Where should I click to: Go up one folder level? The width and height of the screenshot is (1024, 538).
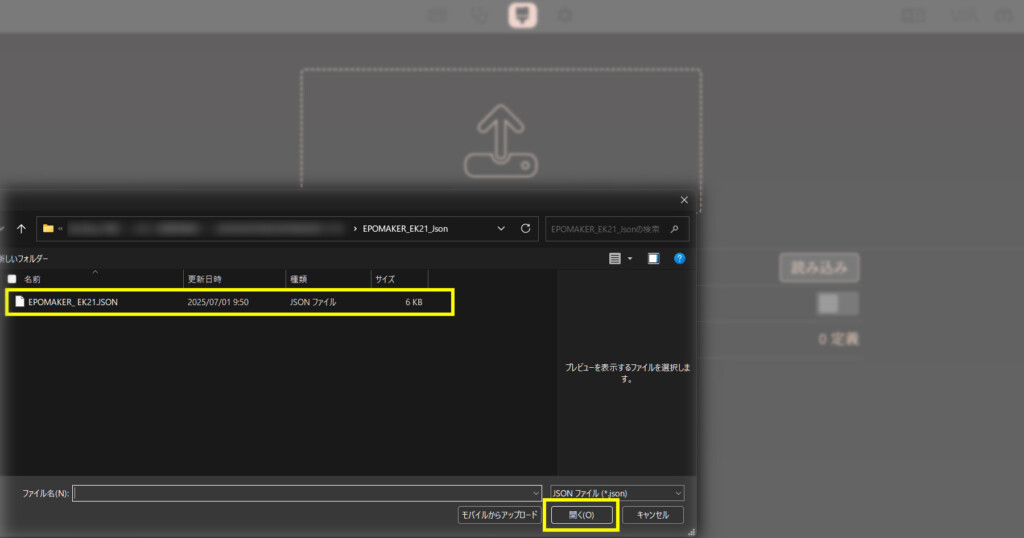coord(21,229)
